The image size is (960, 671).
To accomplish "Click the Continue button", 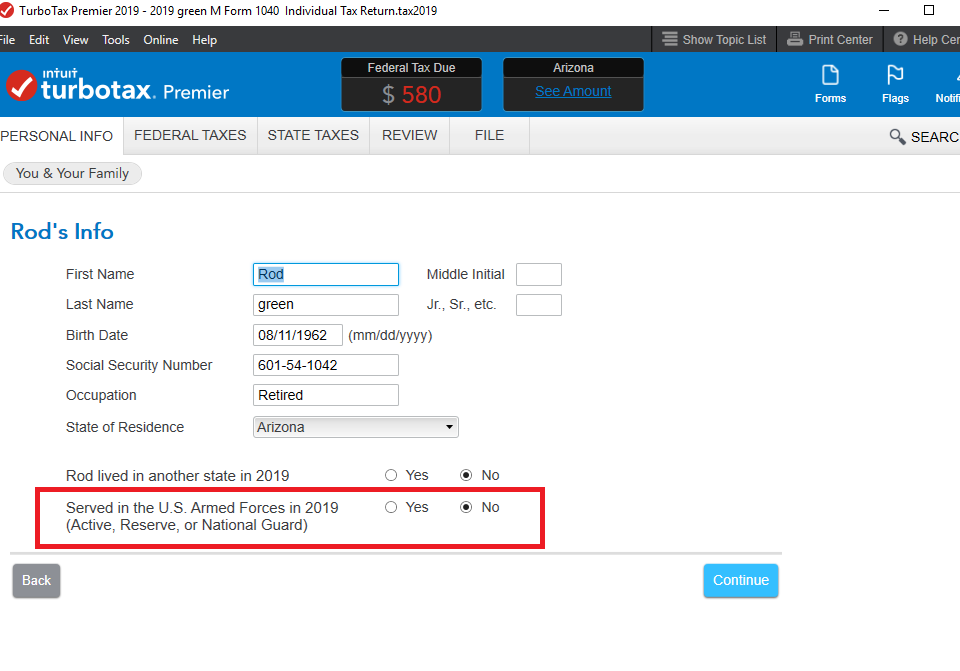I will point(741,580).
